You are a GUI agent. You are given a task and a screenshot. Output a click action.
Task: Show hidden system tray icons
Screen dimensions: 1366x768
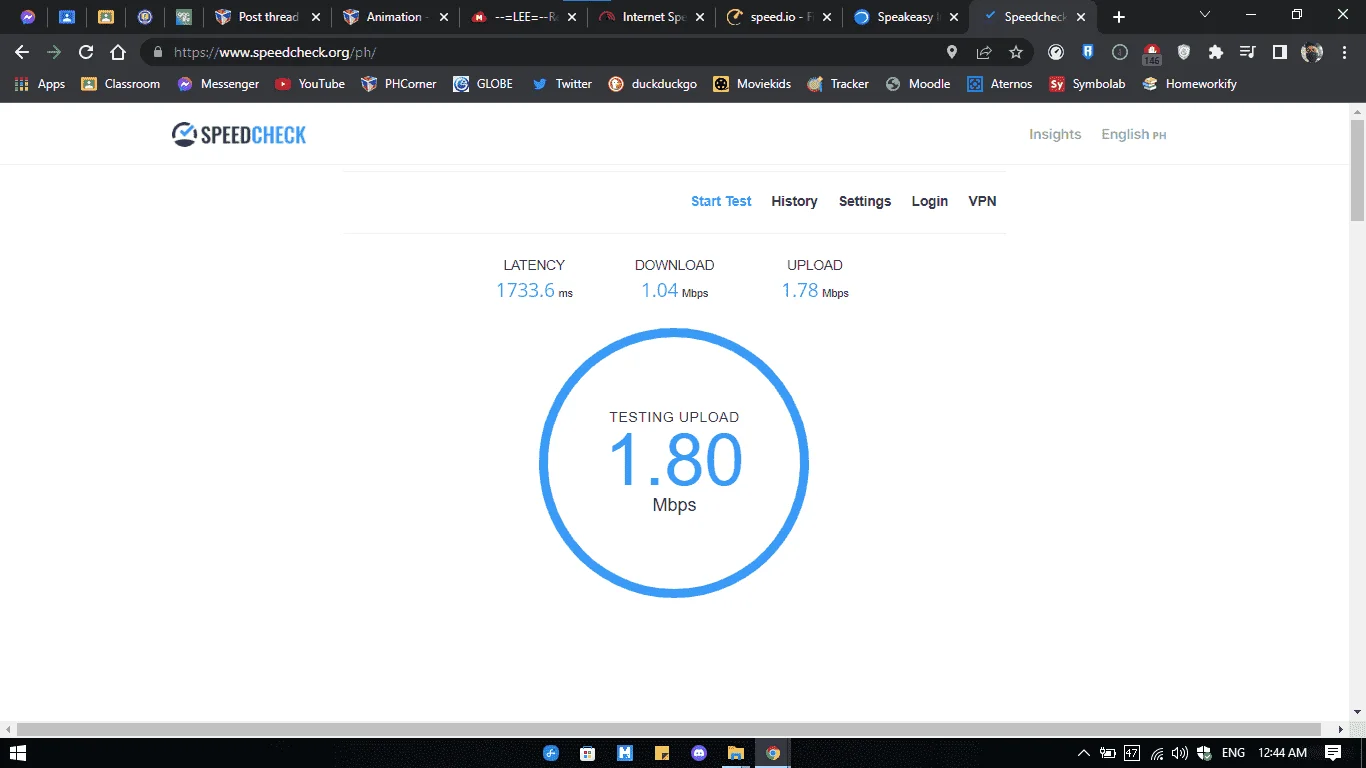1084,753
